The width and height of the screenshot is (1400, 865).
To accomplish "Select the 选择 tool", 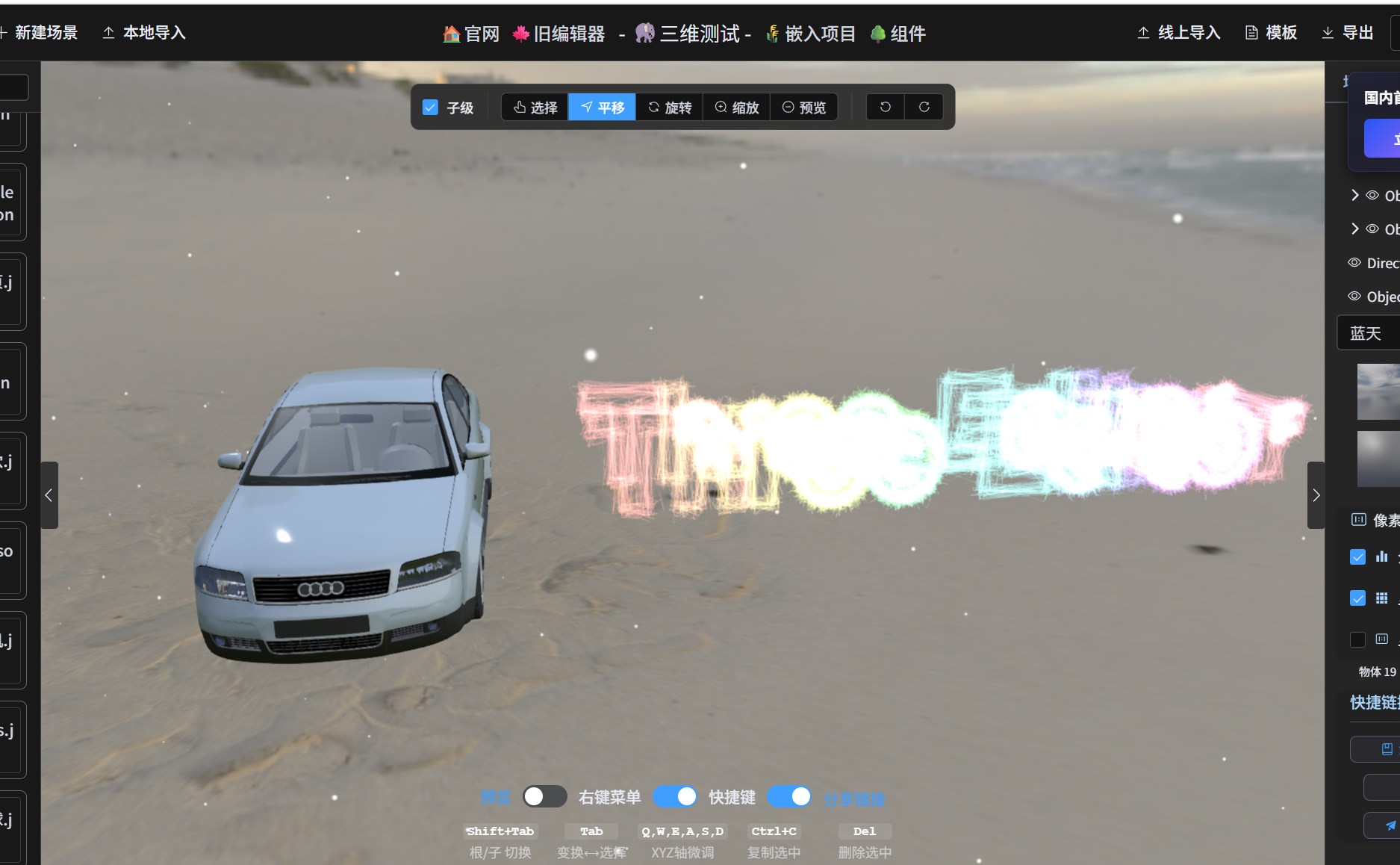I will point(535,108).
